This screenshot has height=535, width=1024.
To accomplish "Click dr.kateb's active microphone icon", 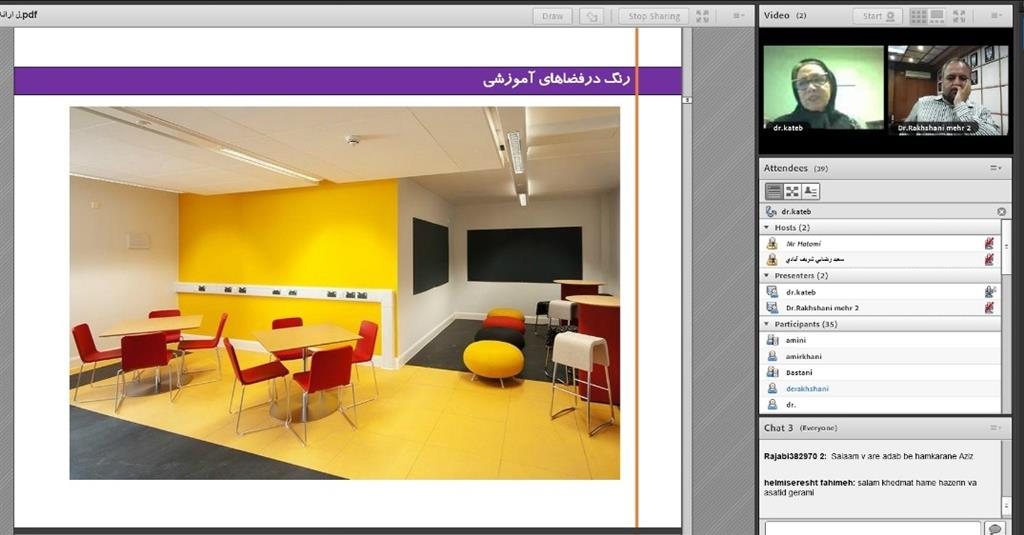I will coord(990,292).
